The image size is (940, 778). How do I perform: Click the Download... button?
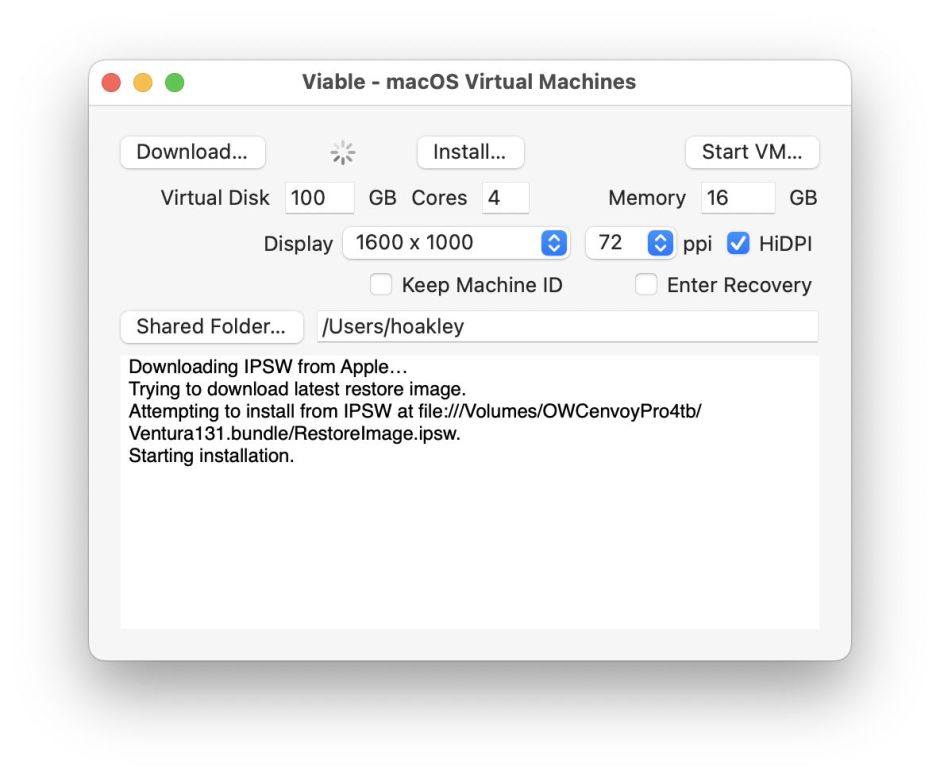pyautogui.click(x=192, y=152)
